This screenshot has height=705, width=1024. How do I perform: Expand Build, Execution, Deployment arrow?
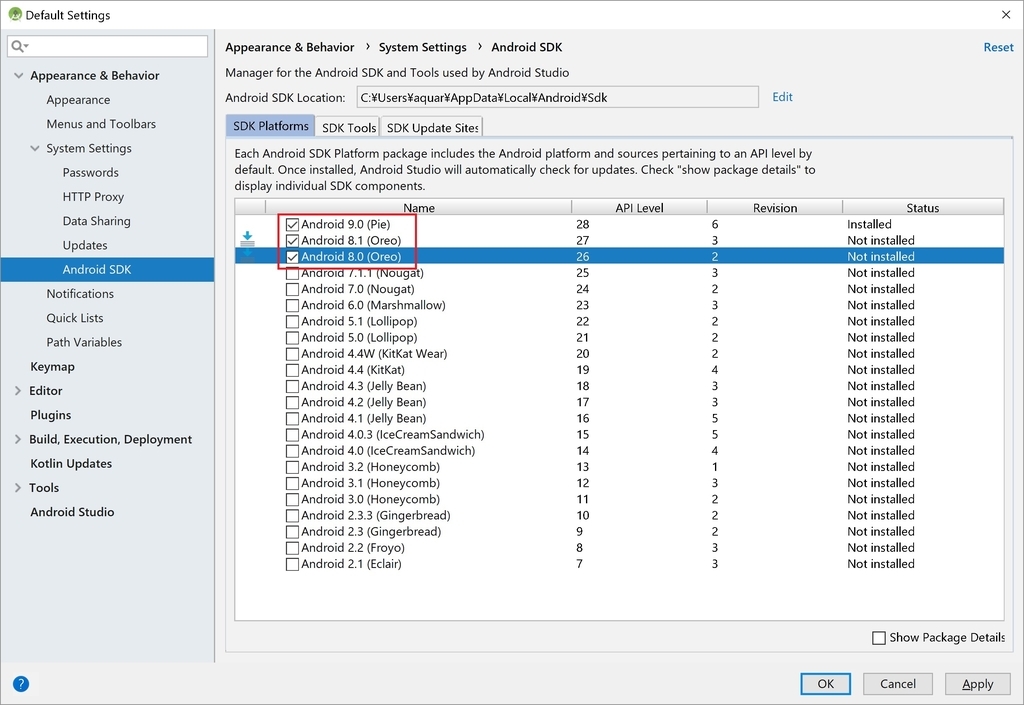point(18,439)
